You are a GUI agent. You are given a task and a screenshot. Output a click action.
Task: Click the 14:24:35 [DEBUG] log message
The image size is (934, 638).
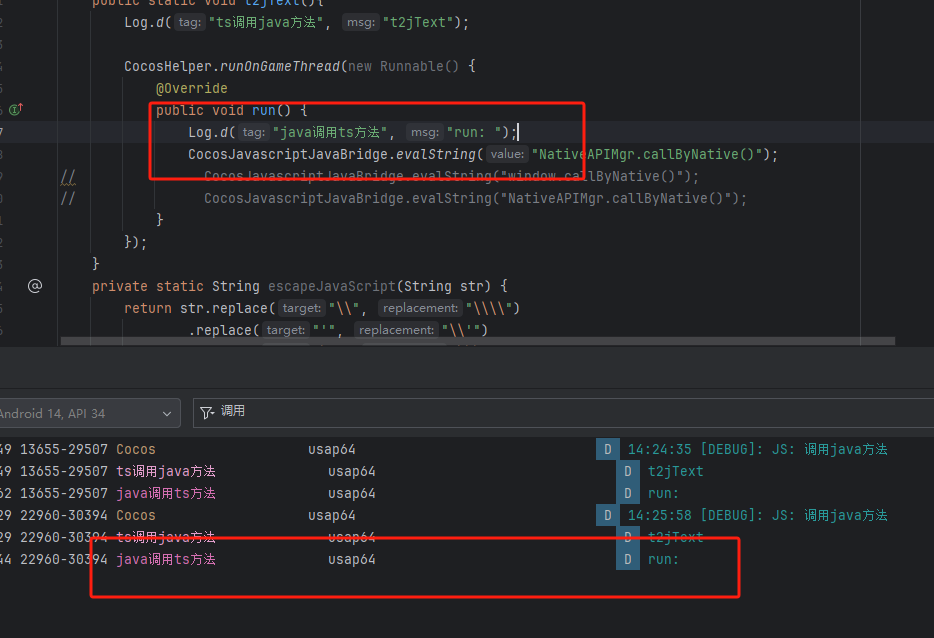pos(757,449)
